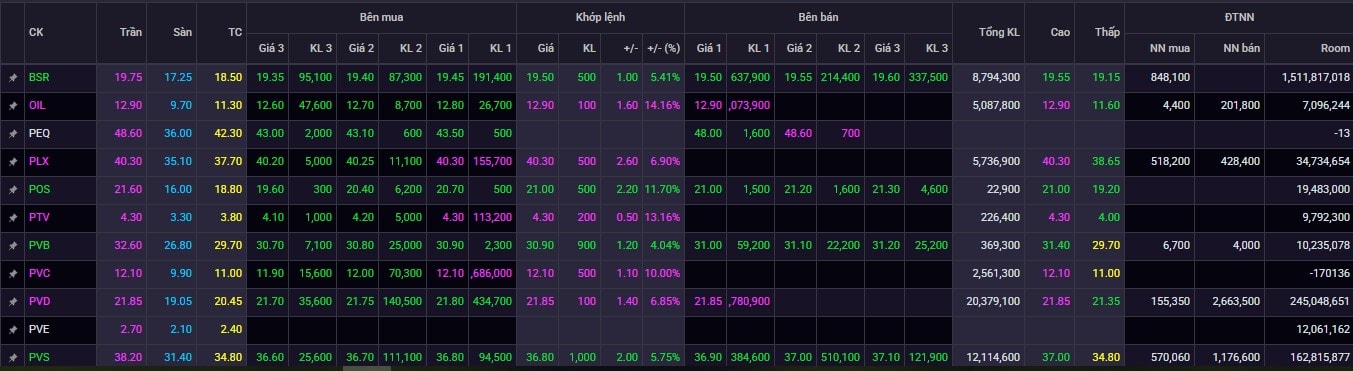Click the horizontal scrollbar thumb at bottom
Screen dimensions: 1353x371
click(x=366, y=368)
